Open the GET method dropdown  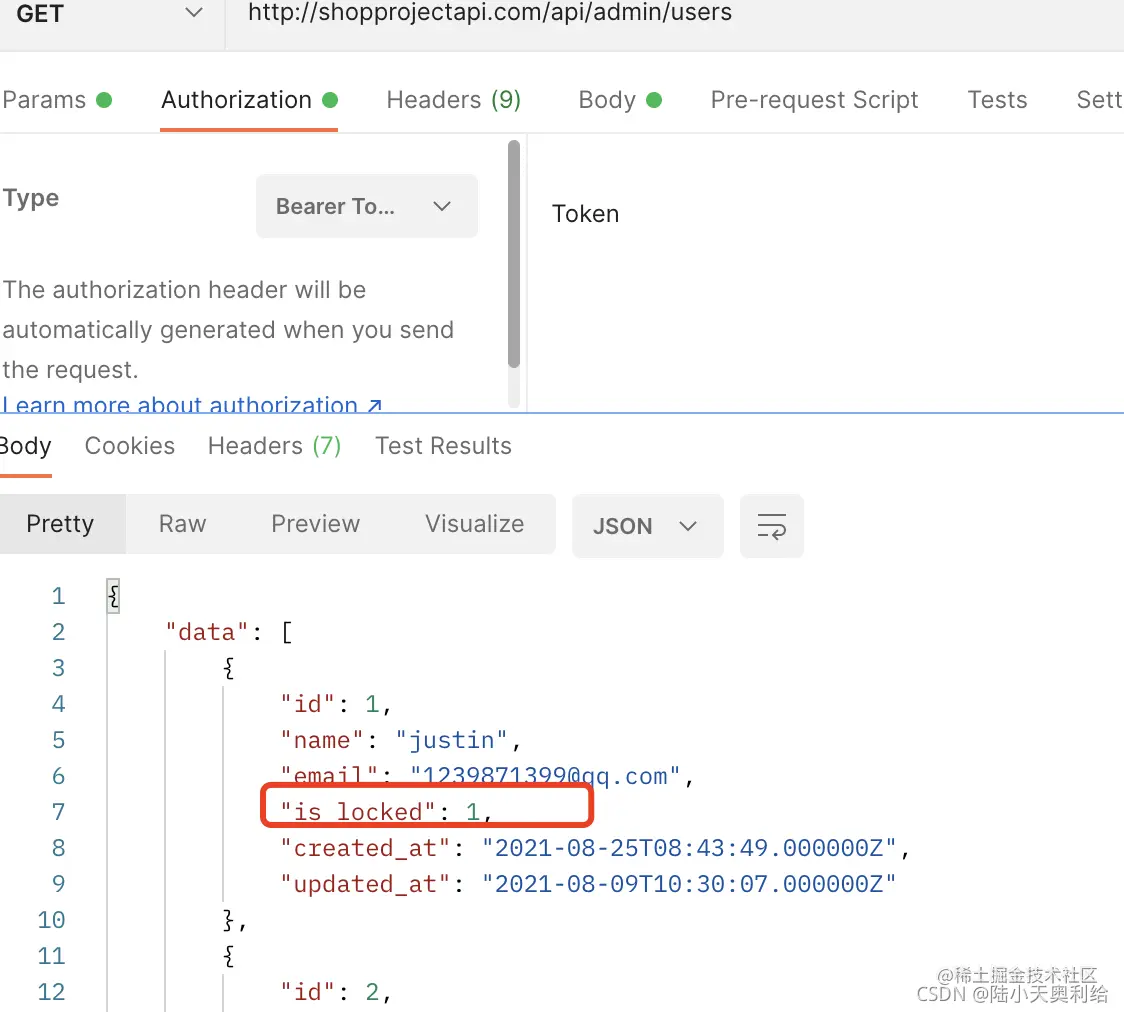tap(111, 13)
